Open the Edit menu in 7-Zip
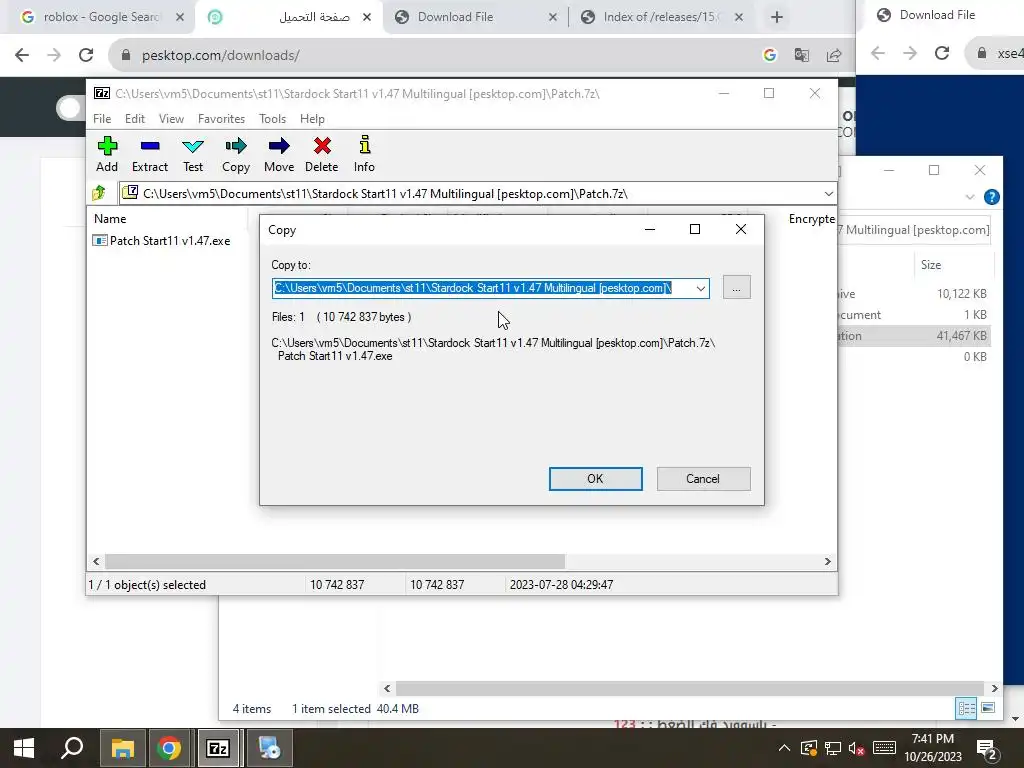This screenshot has height=768, width=1024. coord(135,119)
